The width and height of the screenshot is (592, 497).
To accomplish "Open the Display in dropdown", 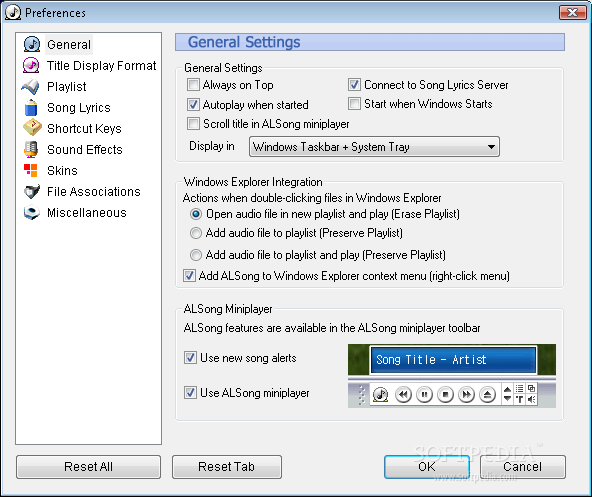I will click(374, 147).
